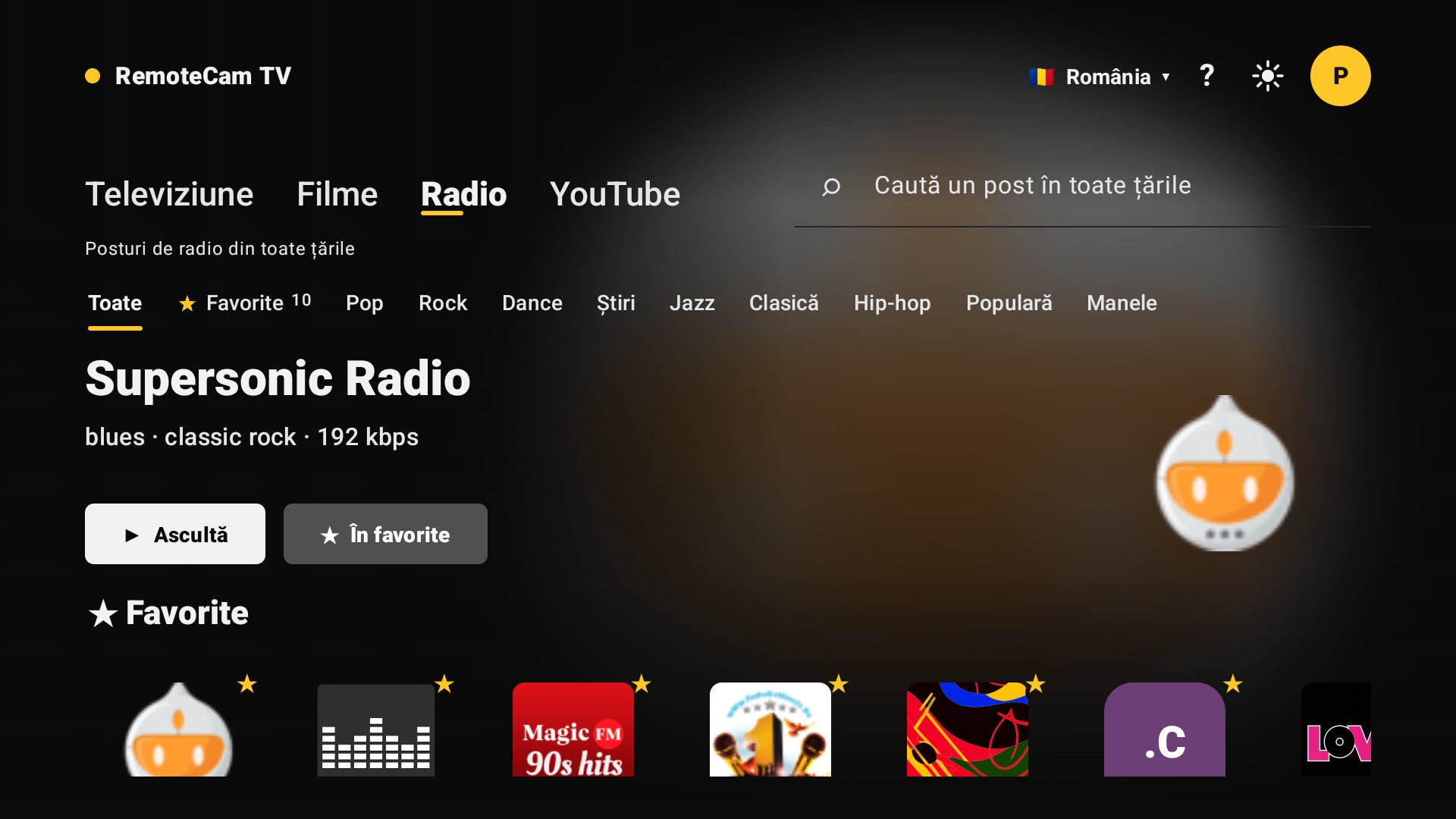Toggle the light/dark theme sun icon
This screenshot has height=819, width=1456.
click(1267, 76)
